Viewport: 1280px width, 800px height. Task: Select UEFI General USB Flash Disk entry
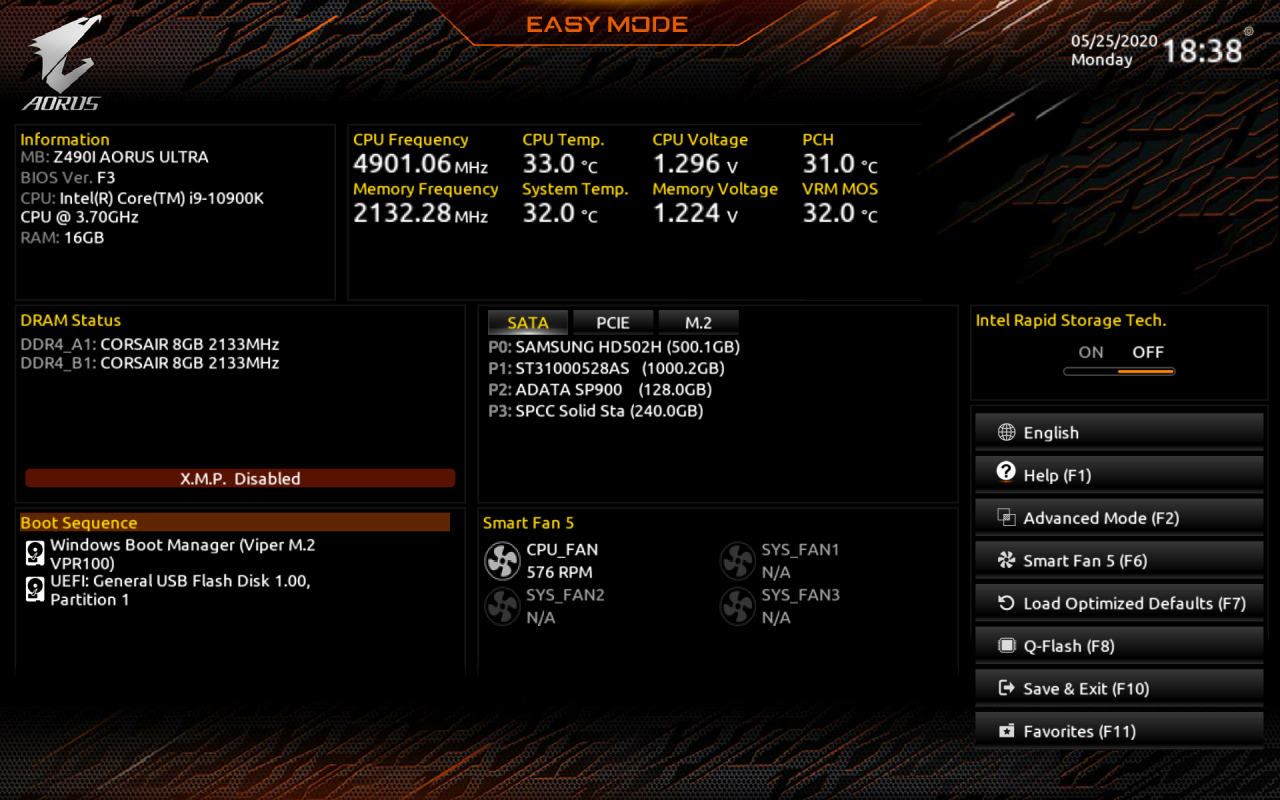(x=168, y=590)
